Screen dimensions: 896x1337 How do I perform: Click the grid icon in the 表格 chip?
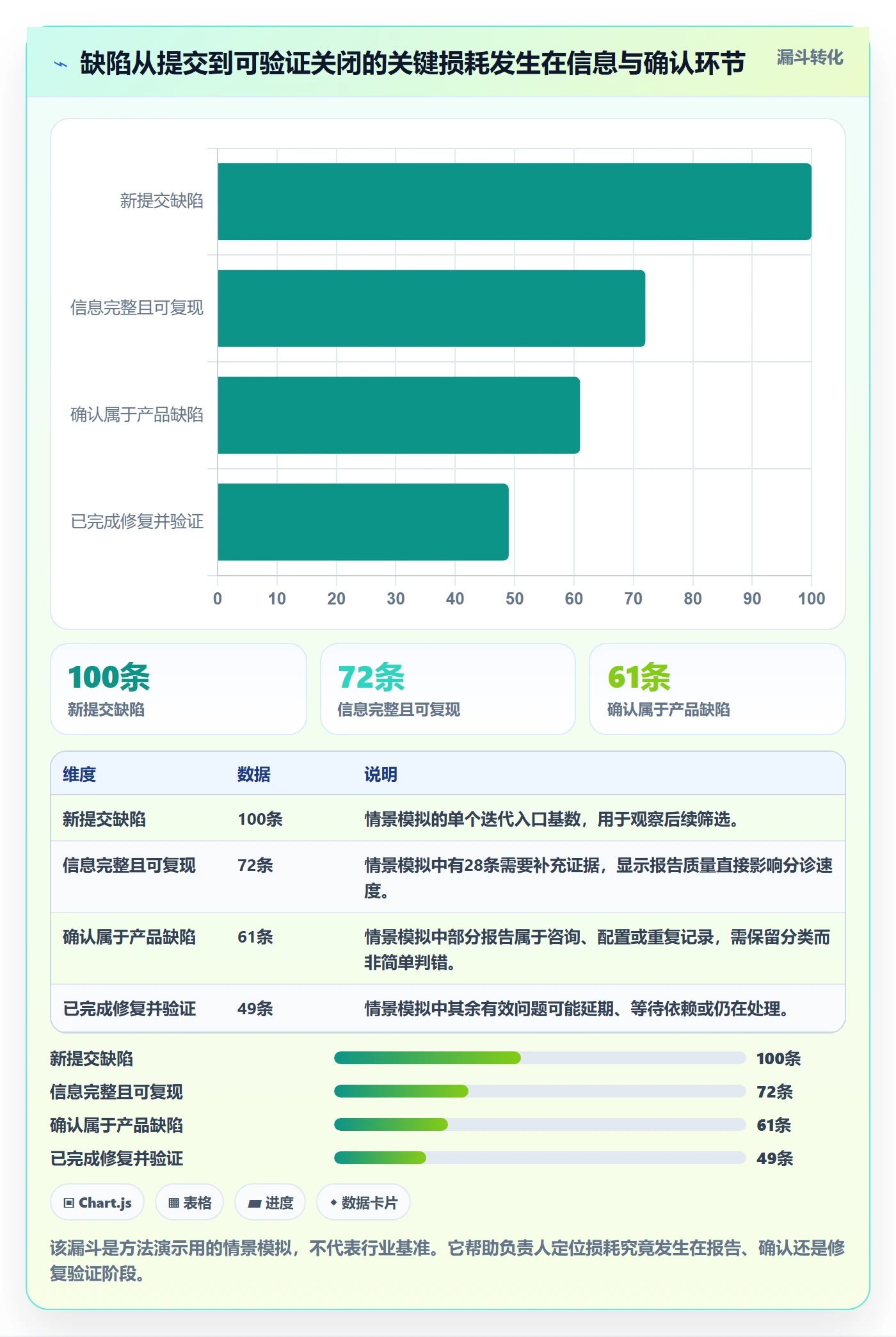tap(173, 1203)
